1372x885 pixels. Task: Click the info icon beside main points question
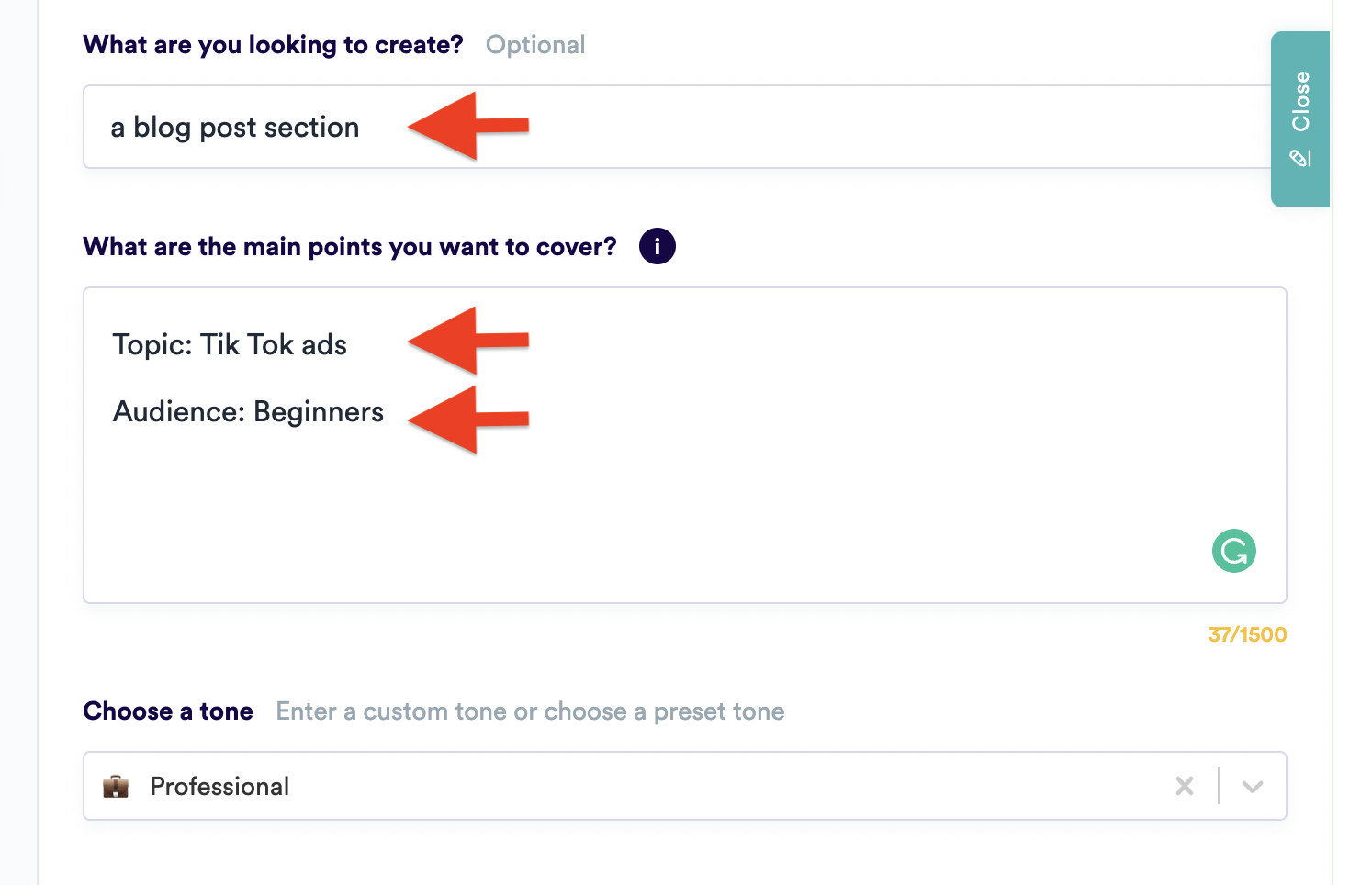658,246
